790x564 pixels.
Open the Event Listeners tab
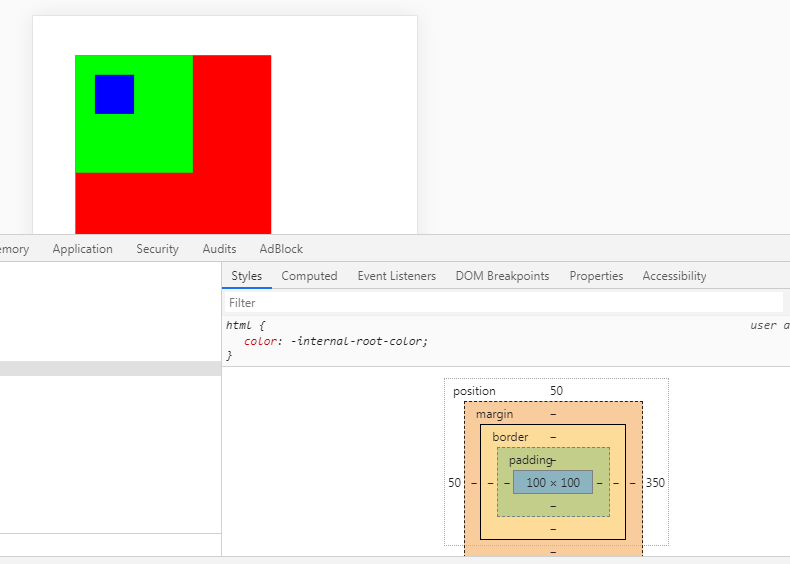click(397, 276)
